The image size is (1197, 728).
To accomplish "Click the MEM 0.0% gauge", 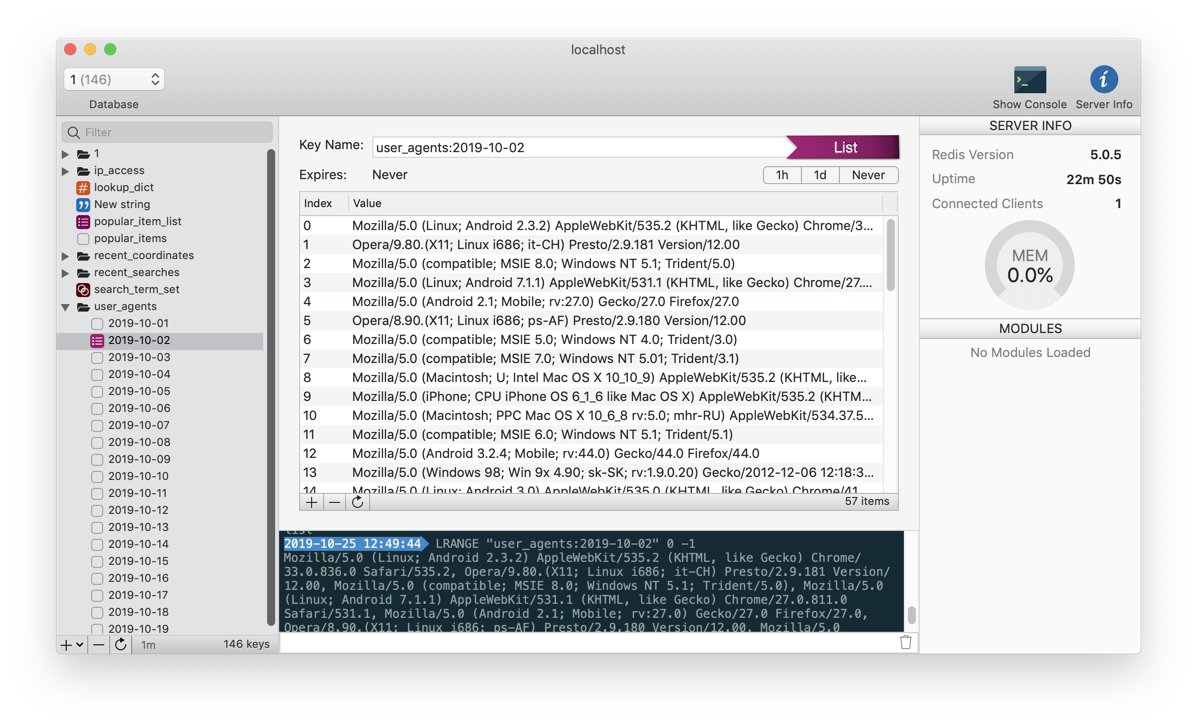I will click(x=1030, y=265).
